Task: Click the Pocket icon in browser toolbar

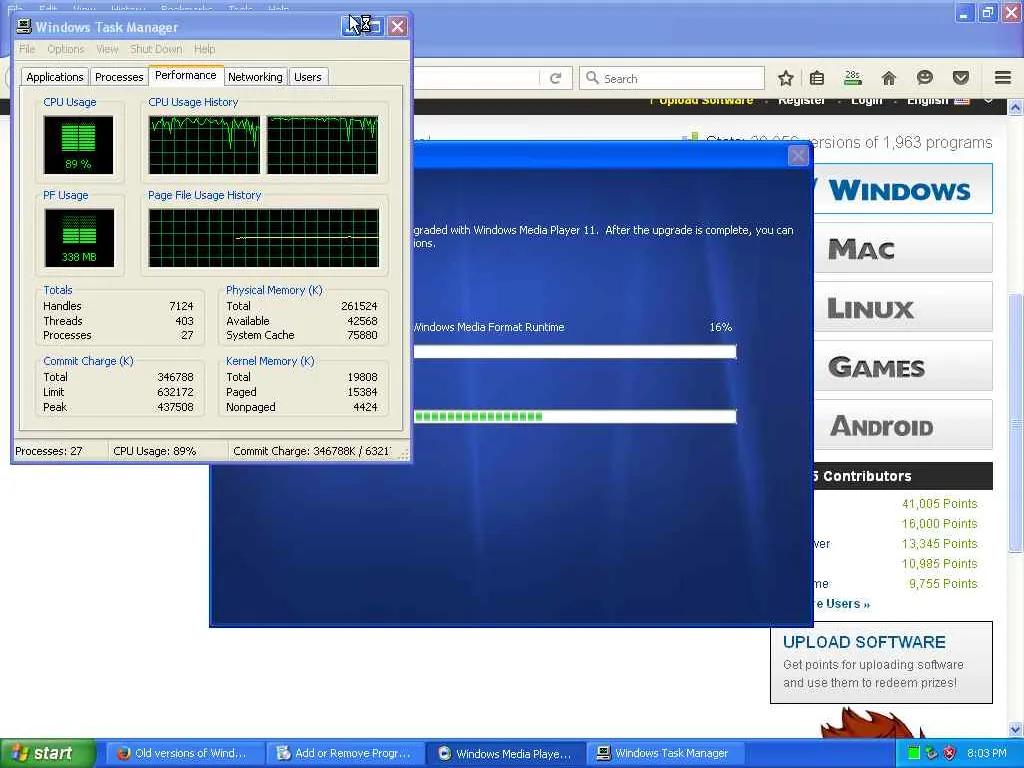Action: coord(961,78)
